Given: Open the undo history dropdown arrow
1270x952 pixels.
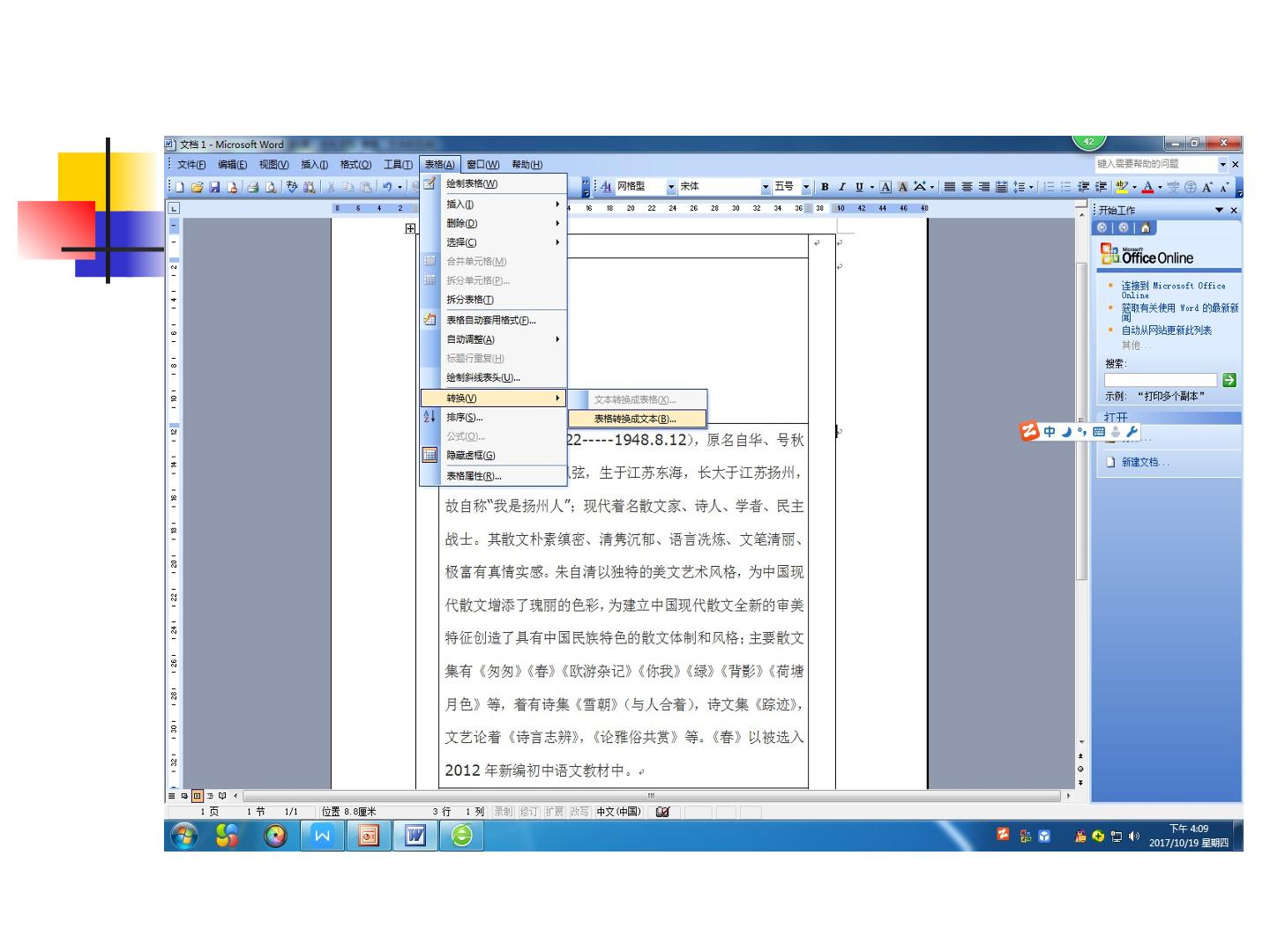Looking at the screenshot, I should [x=400, y=187].
